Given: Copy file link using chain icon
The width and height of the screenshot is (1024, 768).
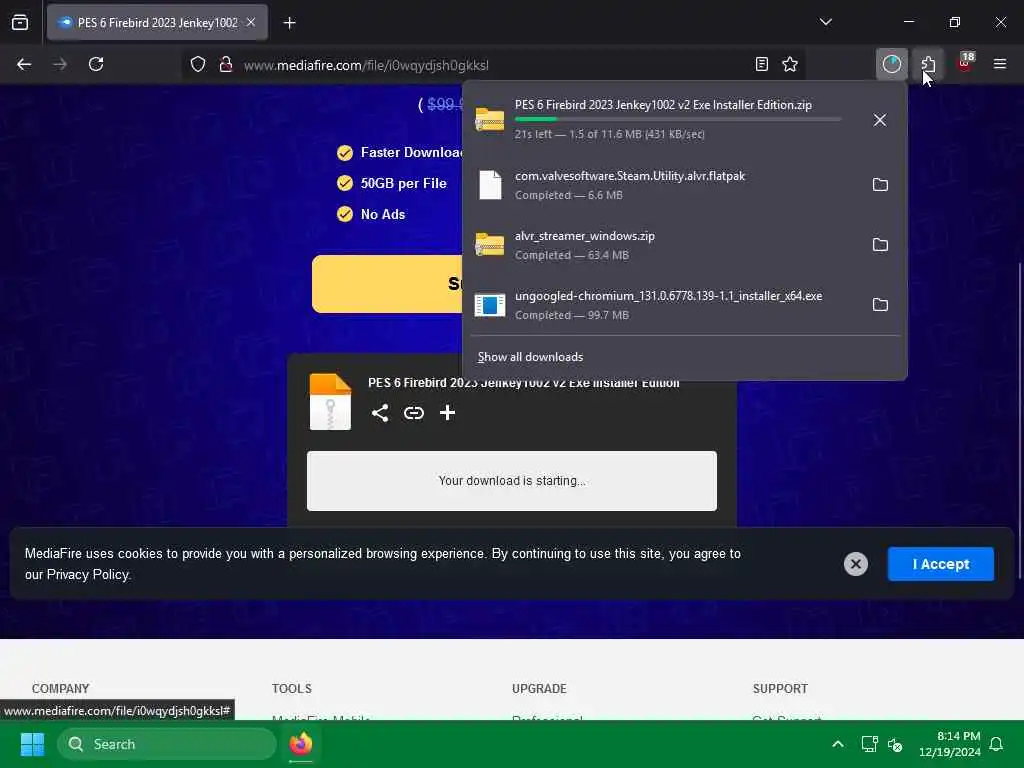Looking at the screenshot, I should coord(413,413).
